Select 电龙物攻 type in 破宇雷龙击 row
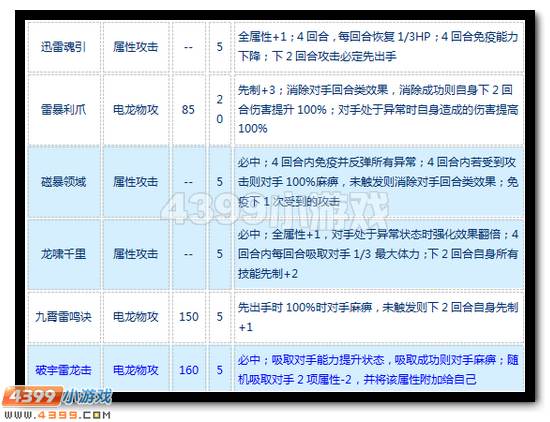This screenshot has width=550, height=422. point(135,370)
